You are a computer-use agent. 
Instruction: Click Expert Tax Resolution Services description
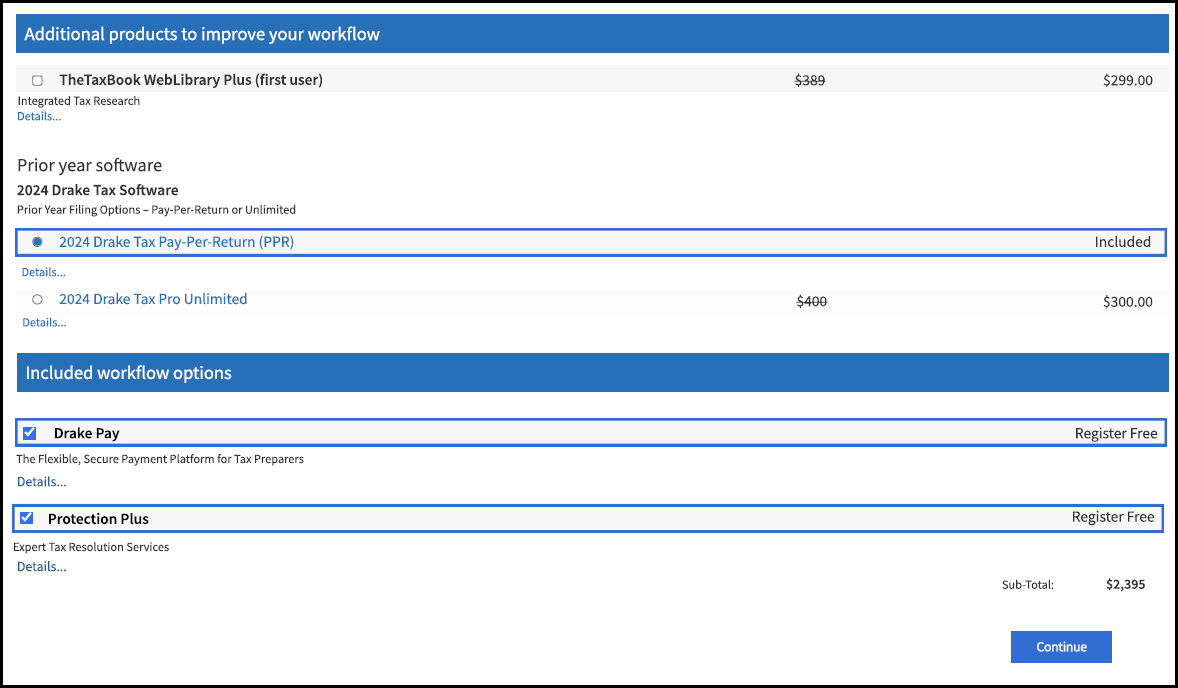(91, 547)
